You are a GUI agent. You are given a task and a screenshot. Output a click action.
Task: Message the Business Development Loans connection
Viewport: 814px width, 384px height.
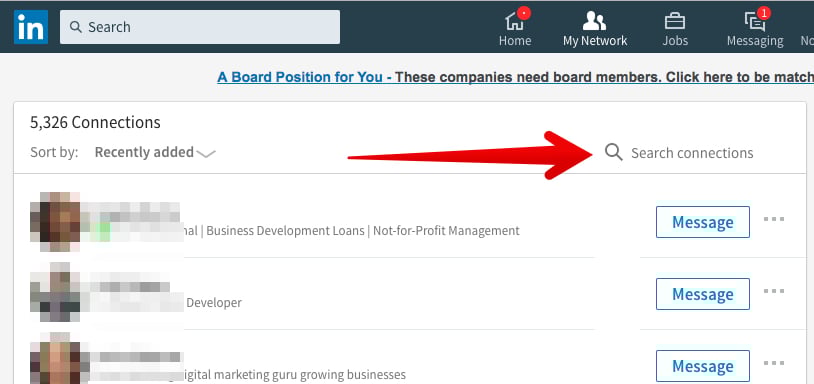[x=702, y=222]
